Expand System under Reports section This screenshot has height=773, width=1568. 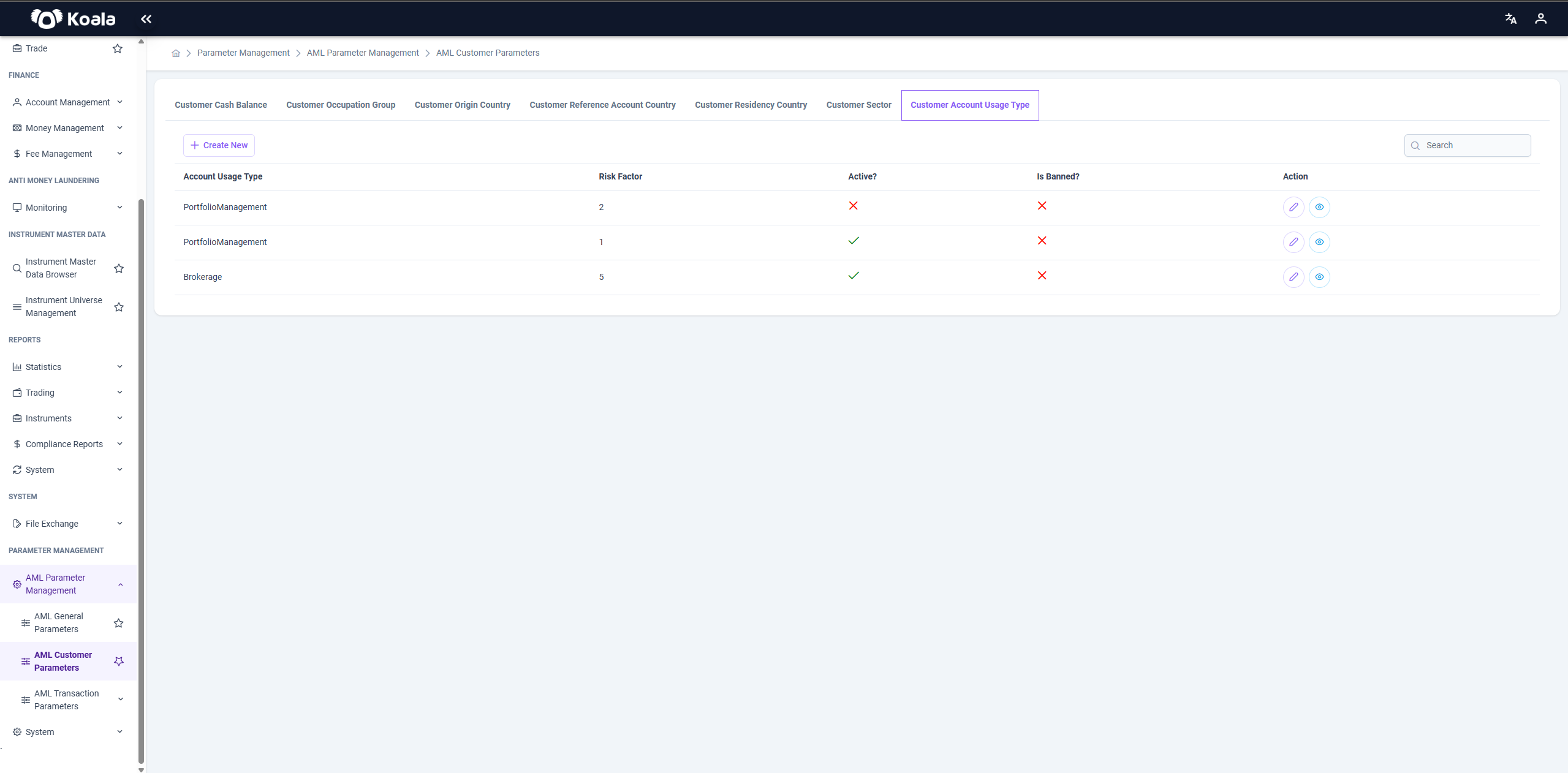click(x=67, y=470)
